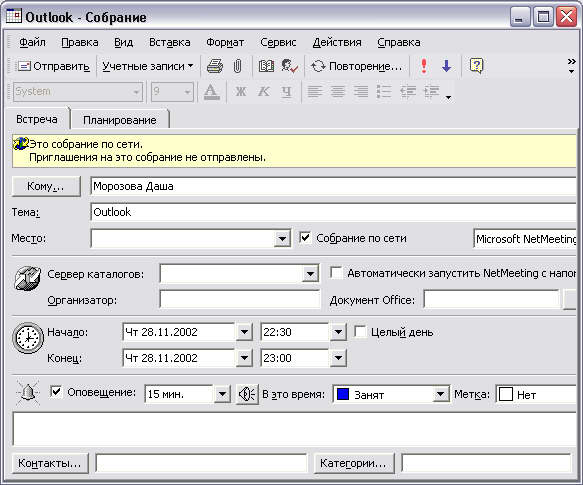
Task: Click the printer icon in toolbar
Action: point(215,66)
